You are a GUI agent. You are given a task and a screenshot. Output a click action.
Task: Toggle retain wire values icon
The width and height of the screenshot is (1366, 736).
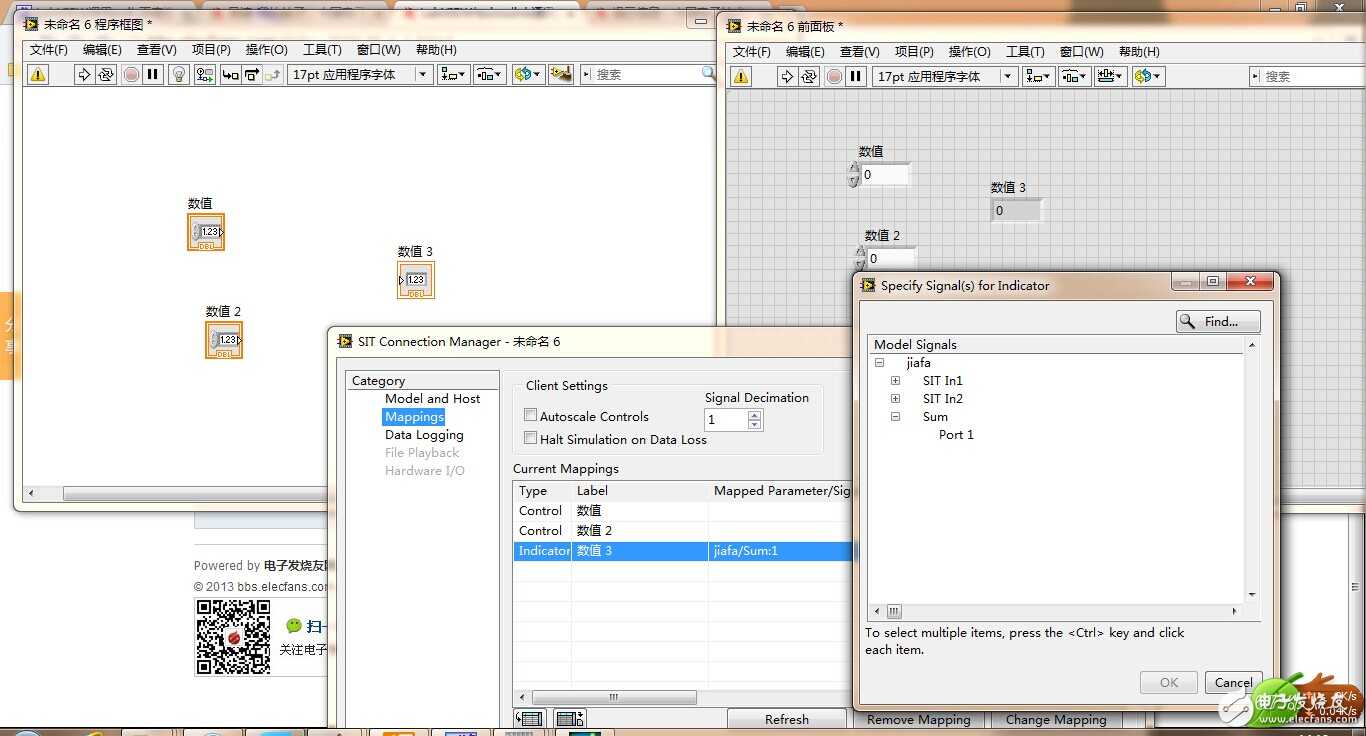205,74
